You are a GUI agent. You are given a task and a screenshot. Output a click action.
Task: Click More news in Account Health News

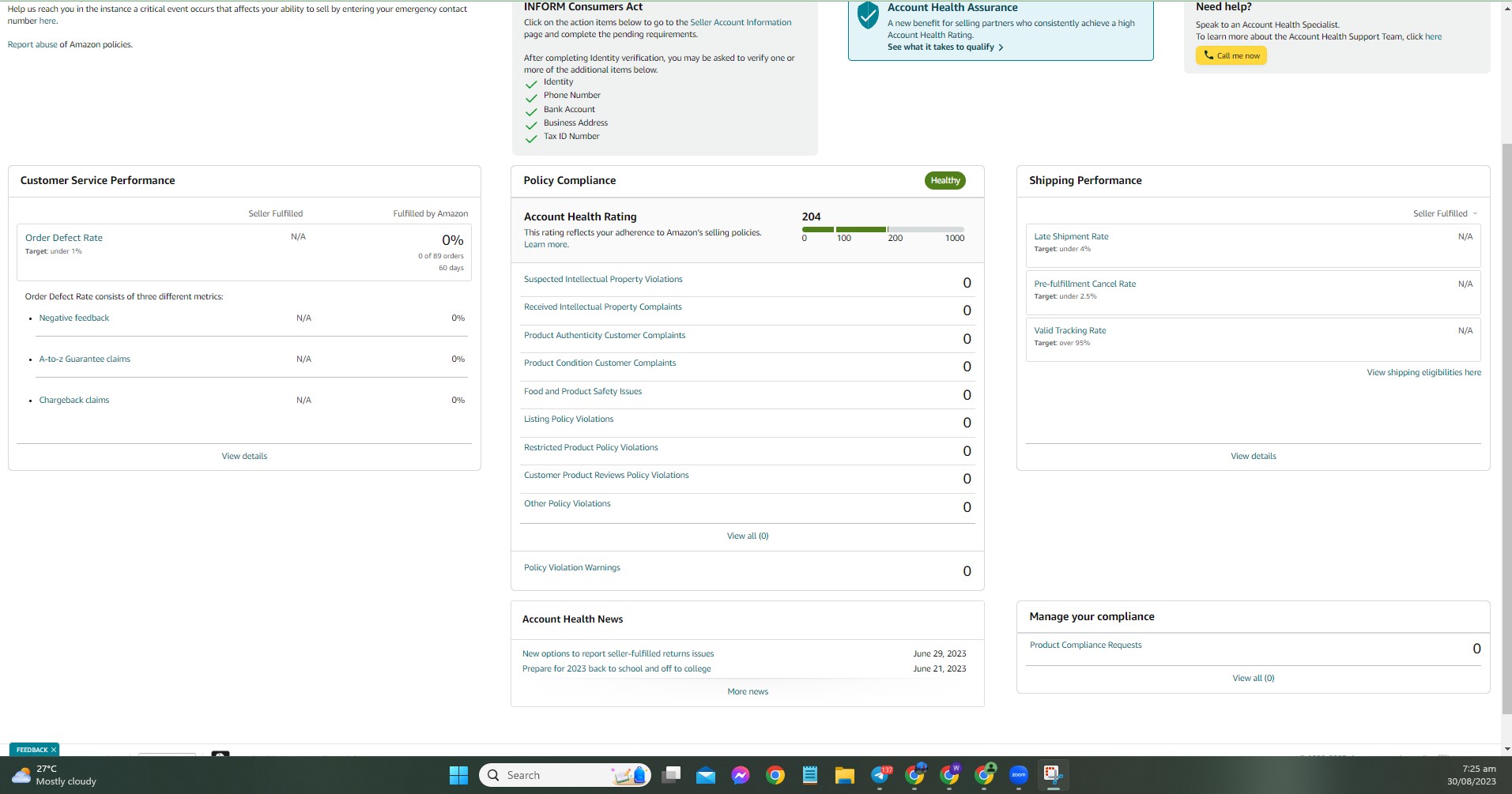tap(747, 691)
